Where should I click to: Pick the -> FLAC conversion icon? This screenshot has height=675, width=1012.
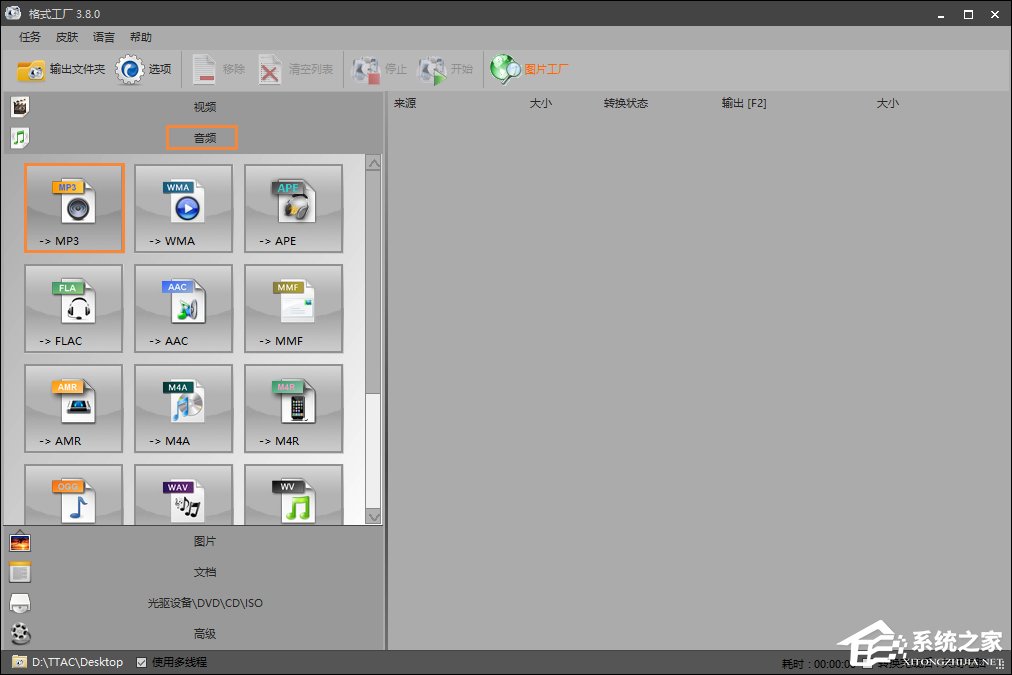click(x=74, y=308)
